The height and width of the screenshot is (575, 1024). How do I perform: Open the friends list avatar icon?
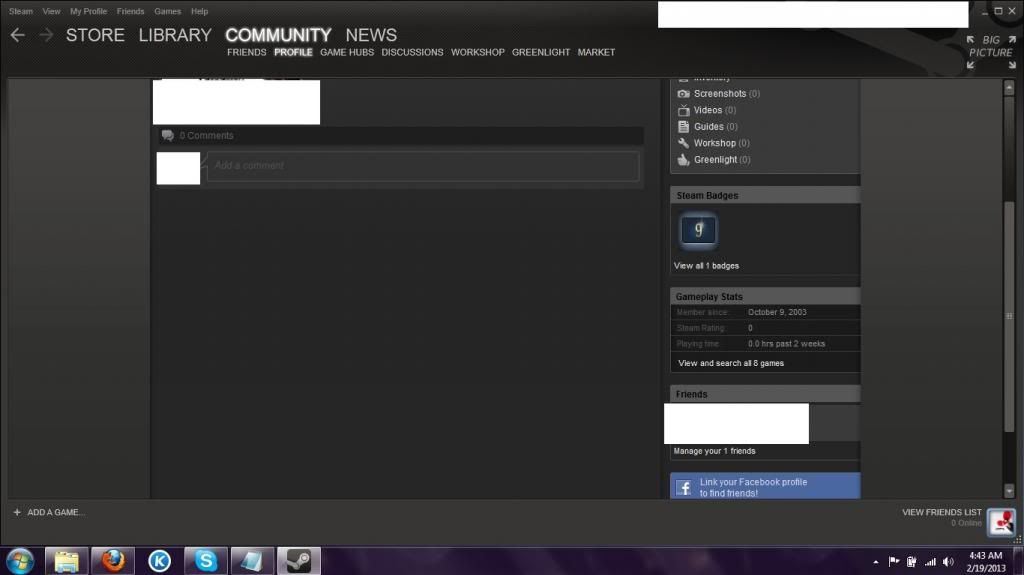coord(1001,521)
